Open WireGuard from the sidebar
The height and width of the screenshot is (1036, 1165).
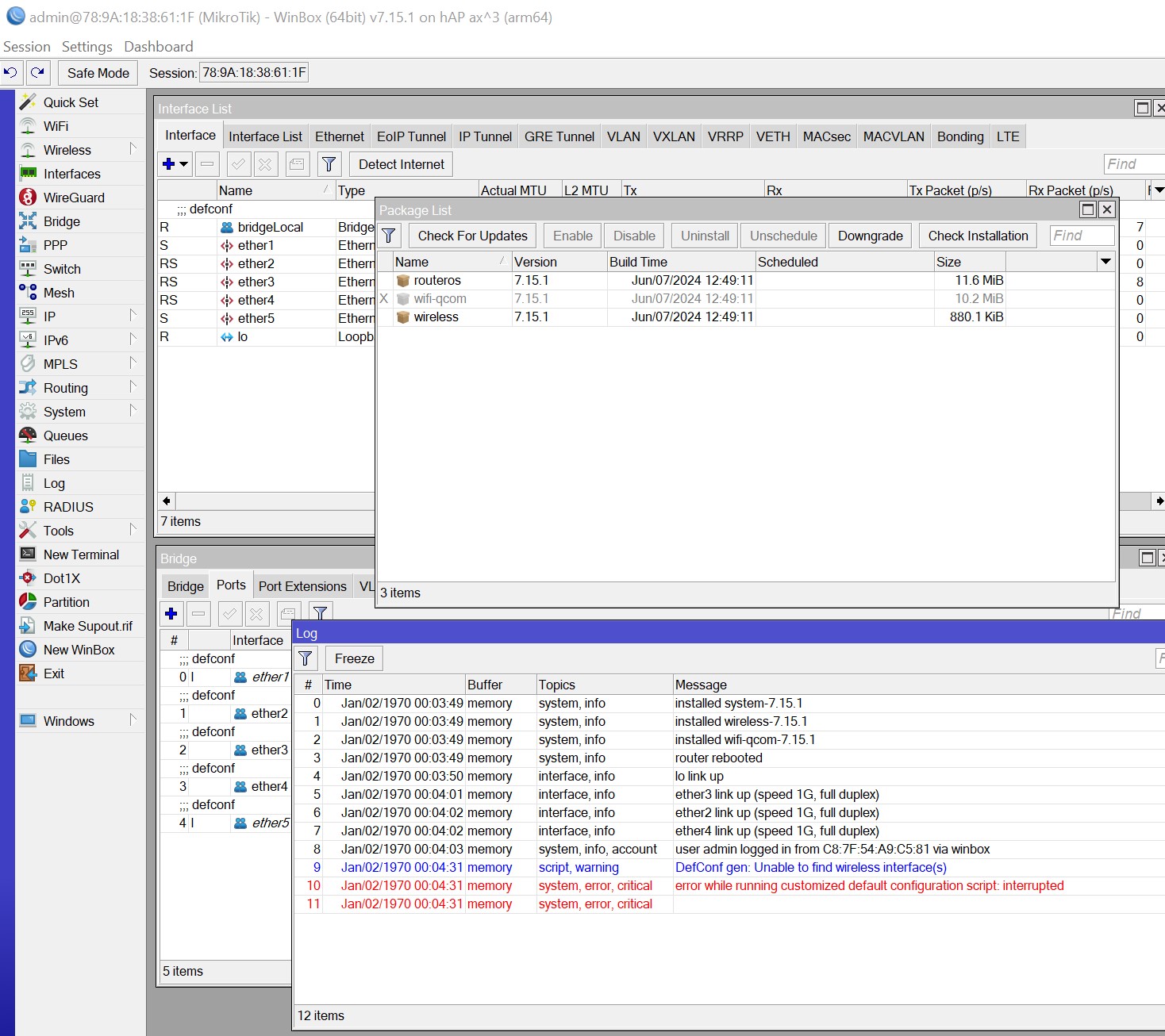(x=73, y=198)
